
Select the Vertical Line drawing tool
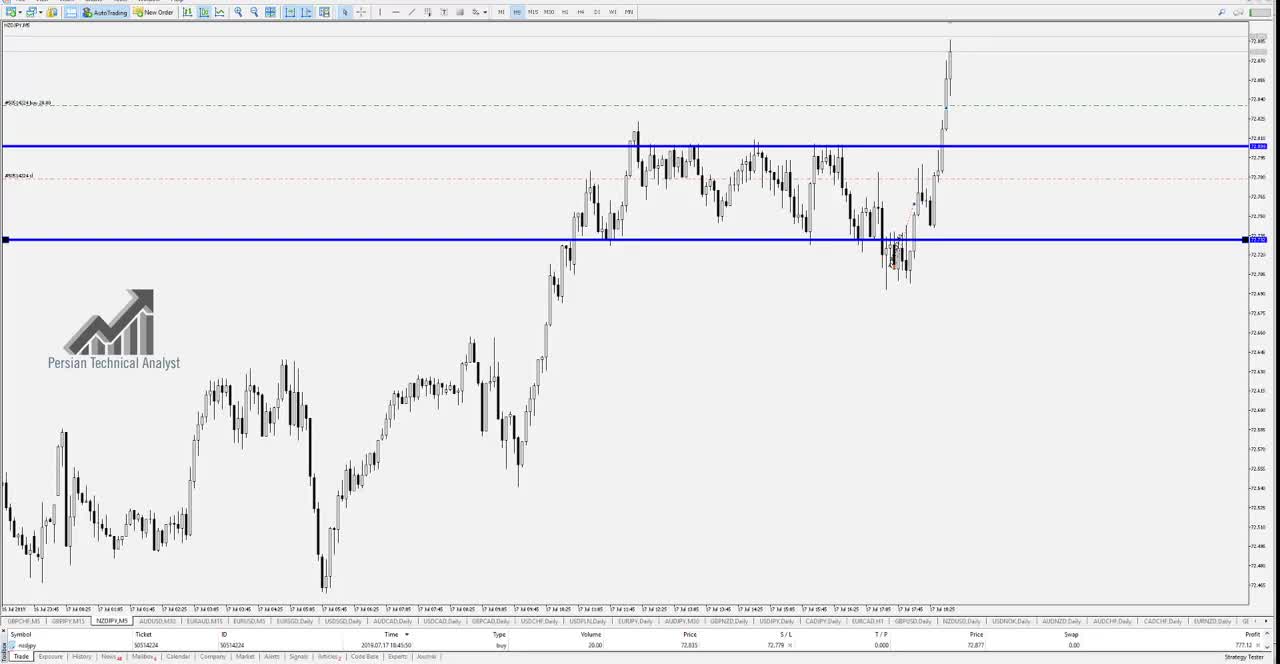[x=380, y=12]
